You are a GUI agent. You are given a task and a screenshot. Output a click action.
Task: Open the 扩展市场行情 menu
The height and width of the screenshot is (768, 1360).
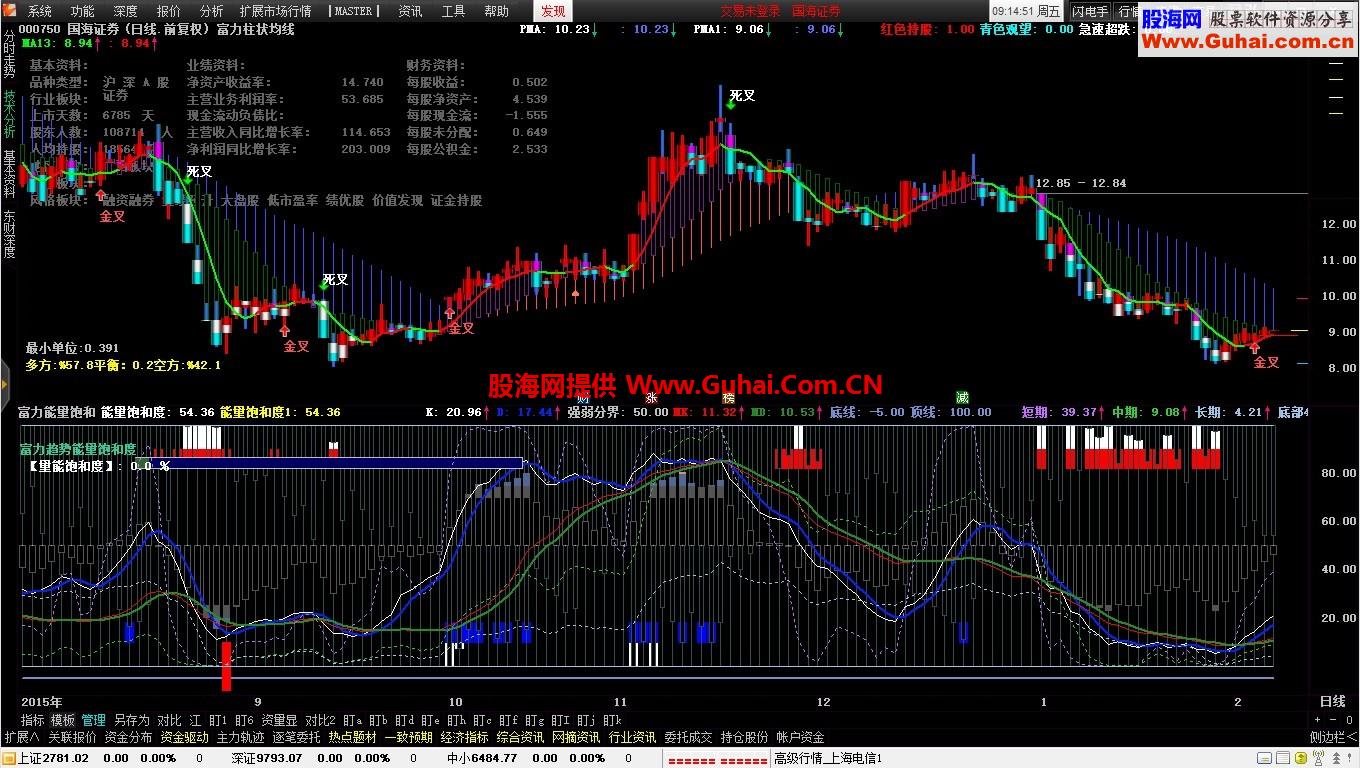click(275, 11)
